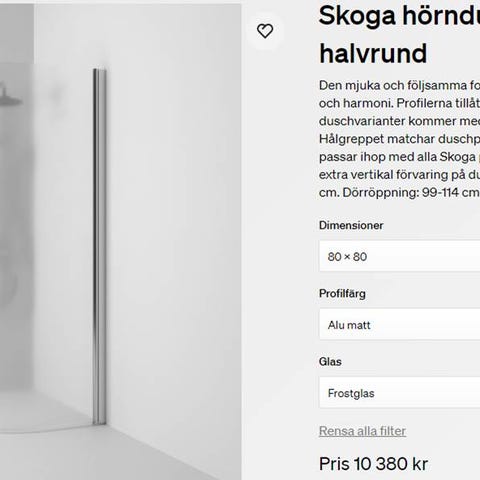This screenshot has height=480, width=480.
Task: Add product to favorites with heart icon
Action: pyautogui.click(x=265, y=31)
